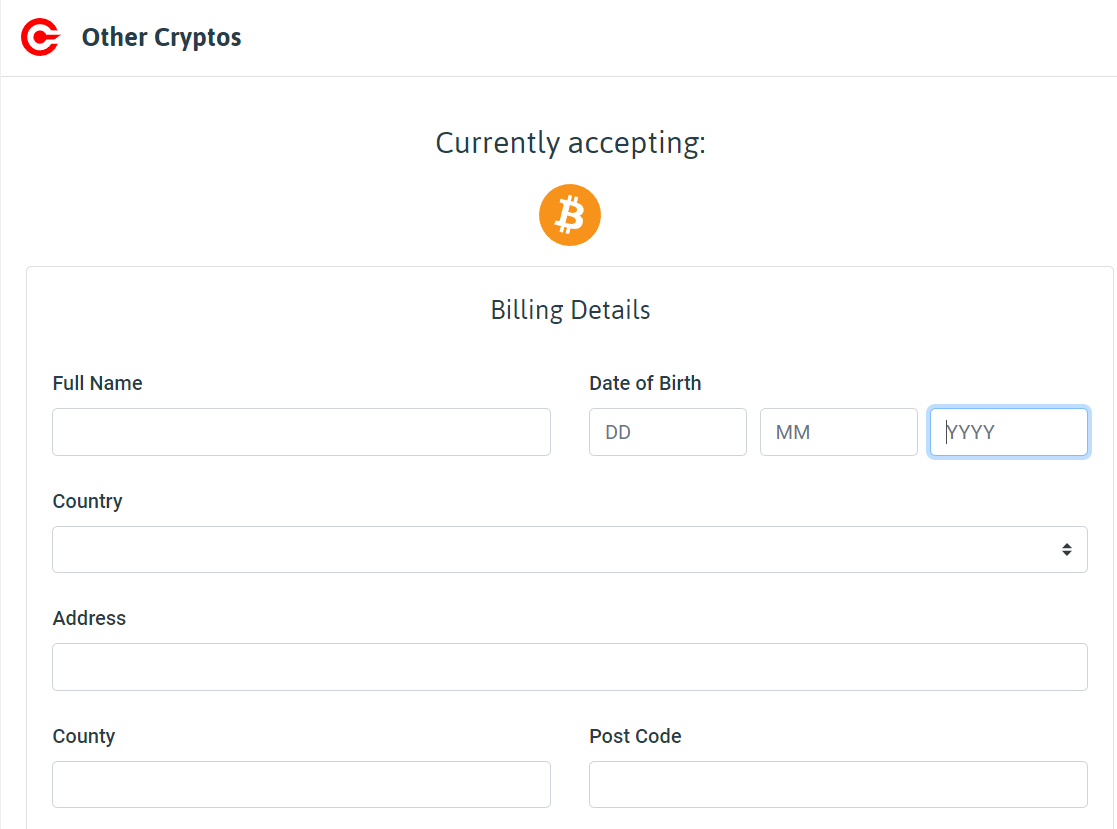Click the red C logo icon
Viewport: 1117px width, 829px height.
click(x=41, y=37)
